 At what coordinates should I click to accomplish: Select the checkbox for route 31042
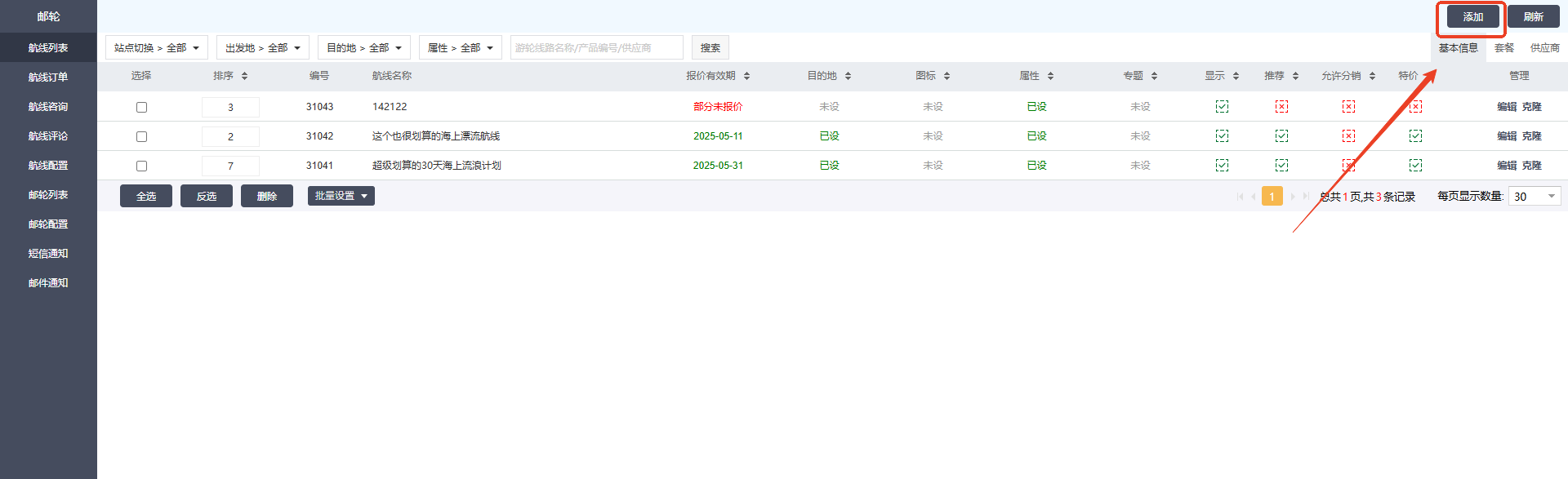pos(141,136)
